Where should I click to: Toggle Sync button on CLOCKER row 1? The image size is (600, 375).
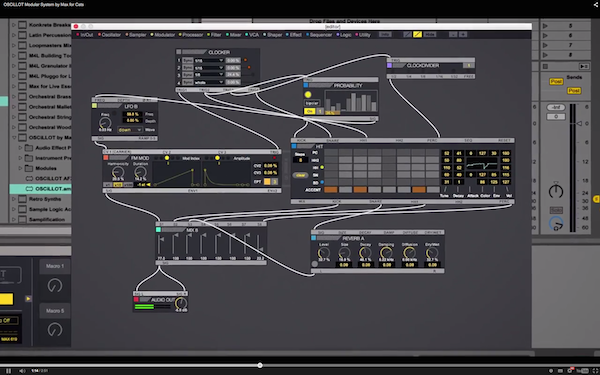tap(188, 60)
